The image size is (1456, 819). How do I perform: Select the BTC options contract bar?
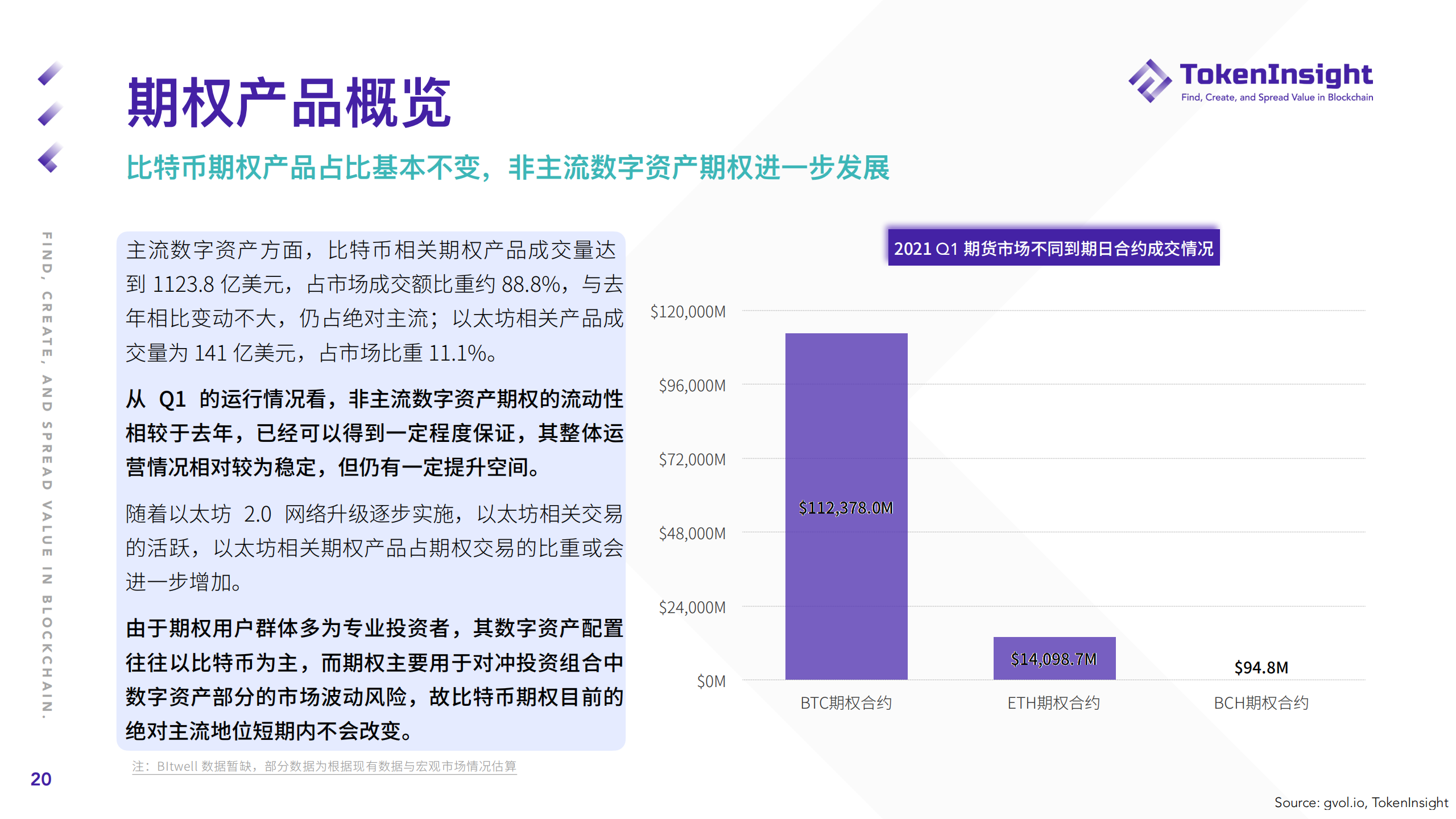pyautogui.click(x=846, y=506)
